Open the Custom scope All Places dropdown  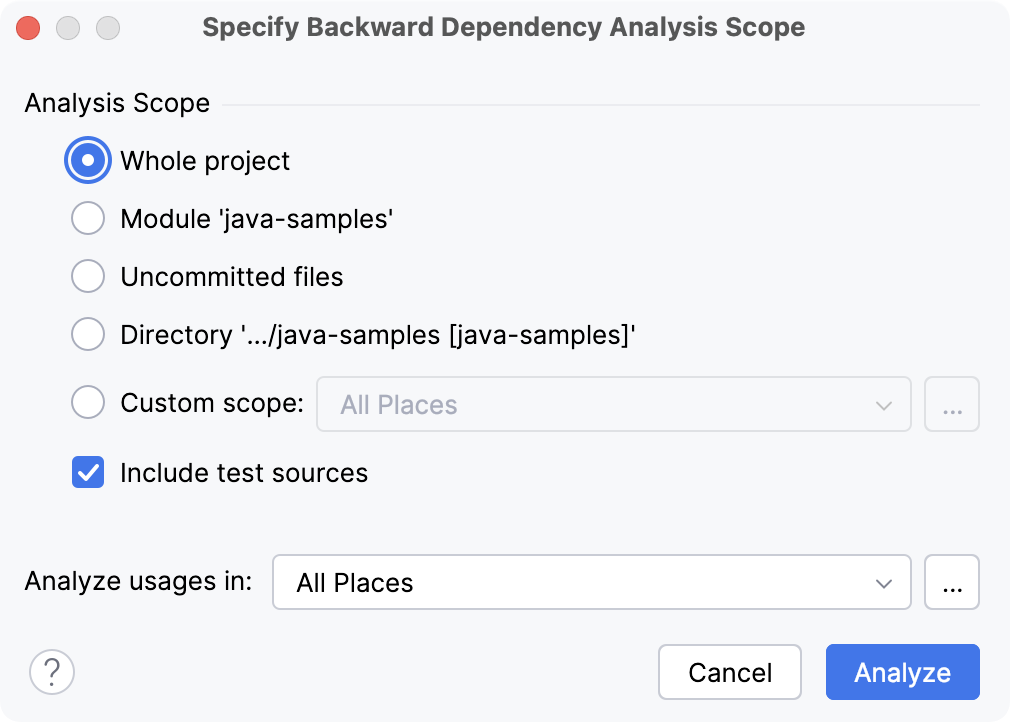coord(614,404)
